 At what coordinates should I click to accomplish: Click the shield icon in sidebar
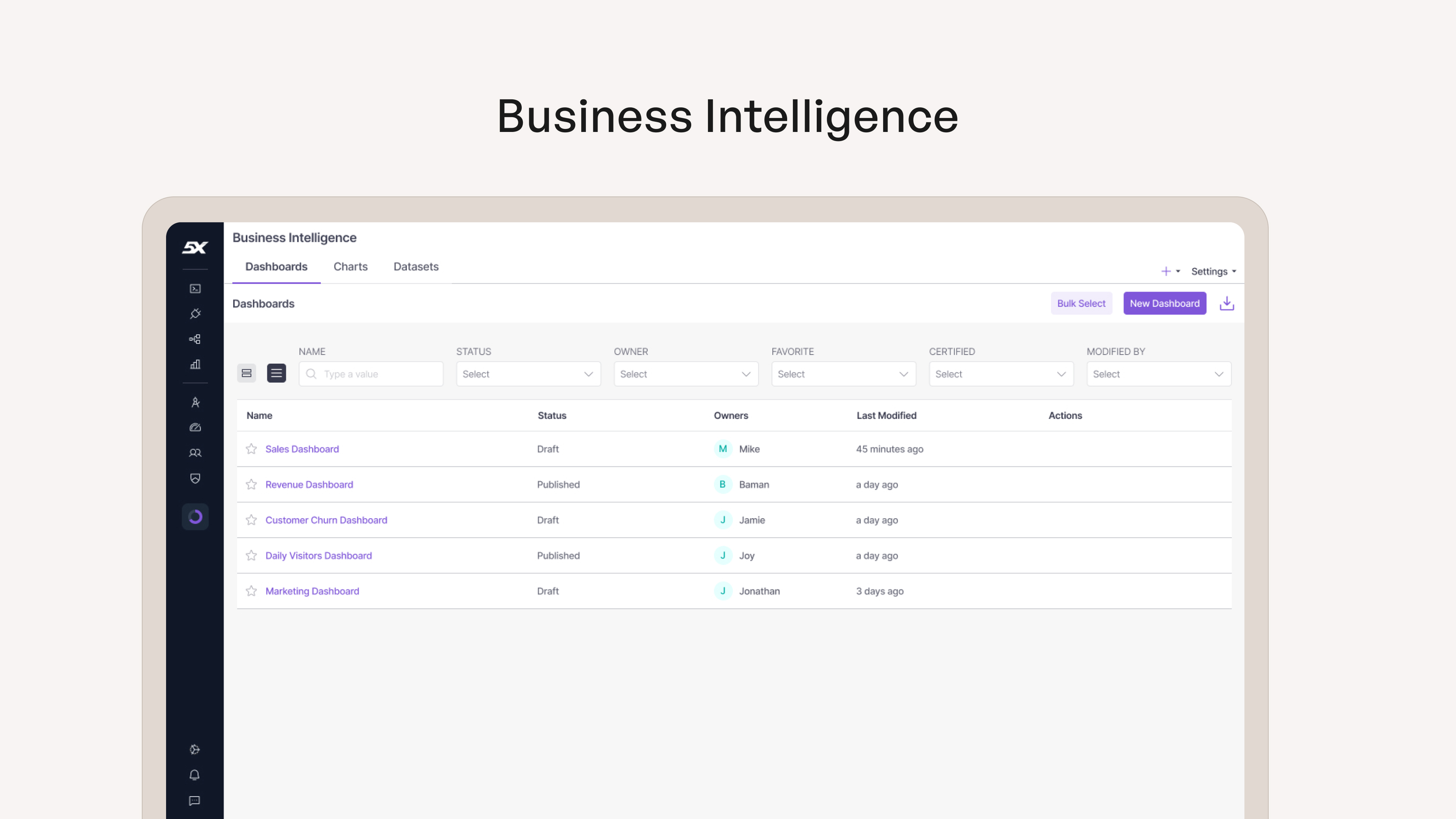click(195, 479)
